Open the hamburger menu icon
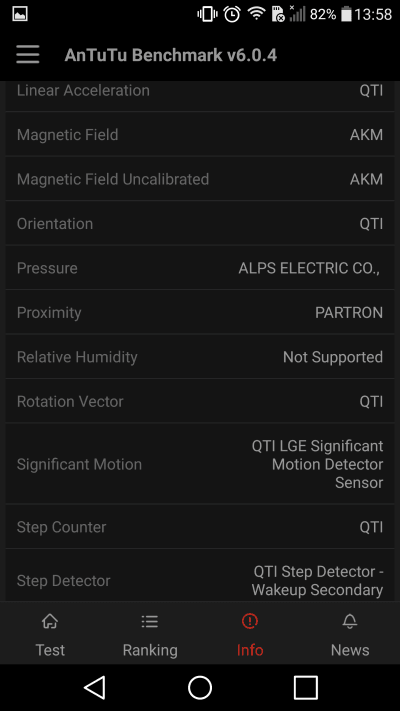Image resolution: width=400 pixels, height=711 pixels. 28,55
